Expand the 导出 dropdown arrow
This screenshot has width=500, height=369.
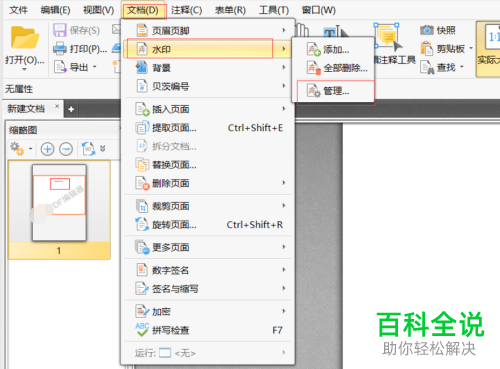point(95,67)
